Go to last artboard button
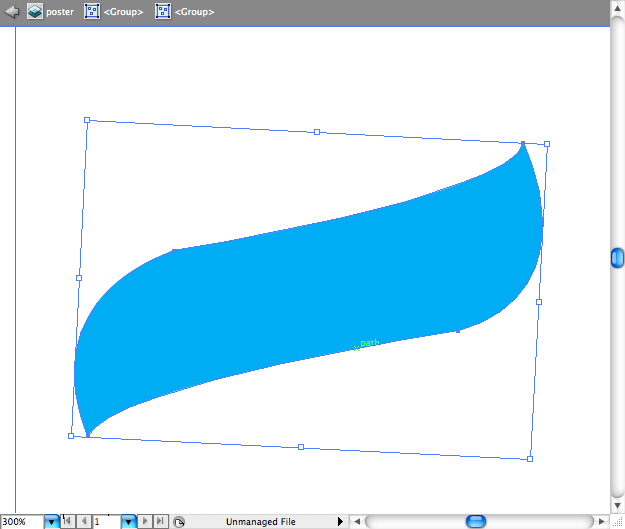Image resolution: width=625 pixels, height=529 pixels. tap(160, 521)
